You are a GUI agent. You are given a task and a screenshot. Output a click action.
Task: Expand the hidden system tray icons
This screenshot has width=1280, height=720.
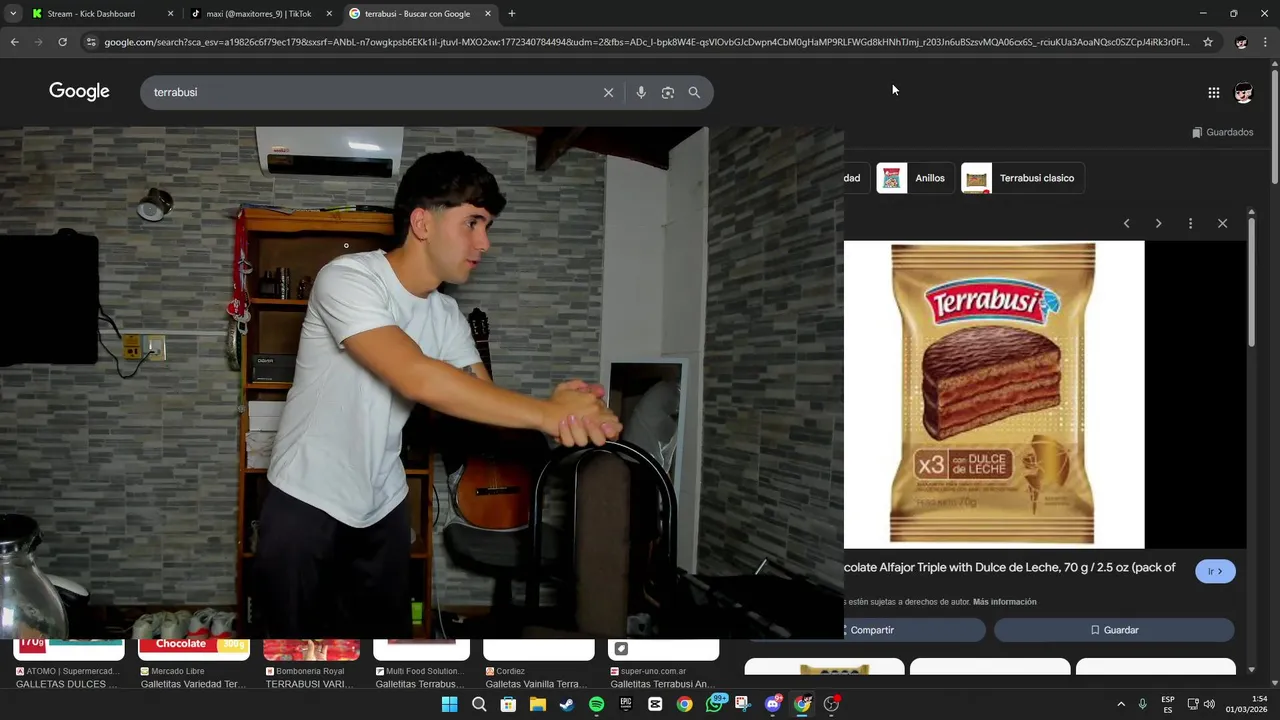1121,704
